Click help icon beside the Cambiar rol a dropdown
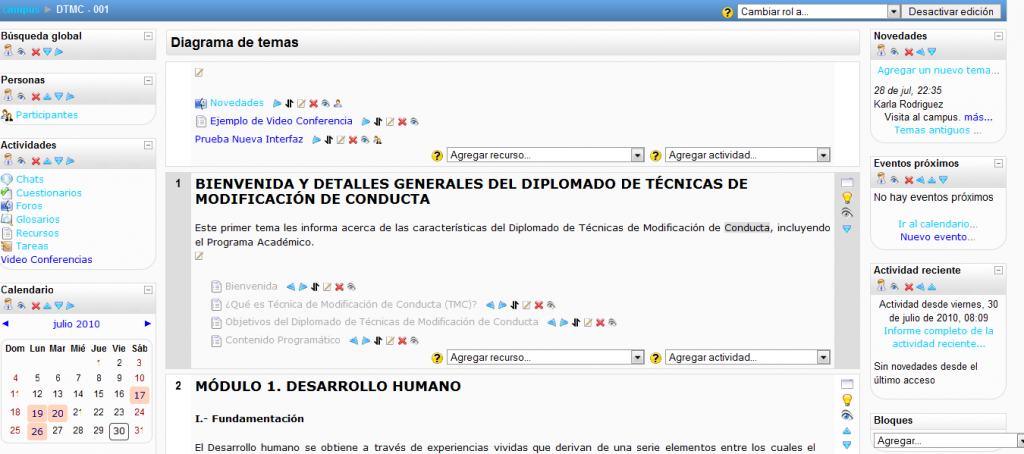1024x454 pixels. point(728,12)
